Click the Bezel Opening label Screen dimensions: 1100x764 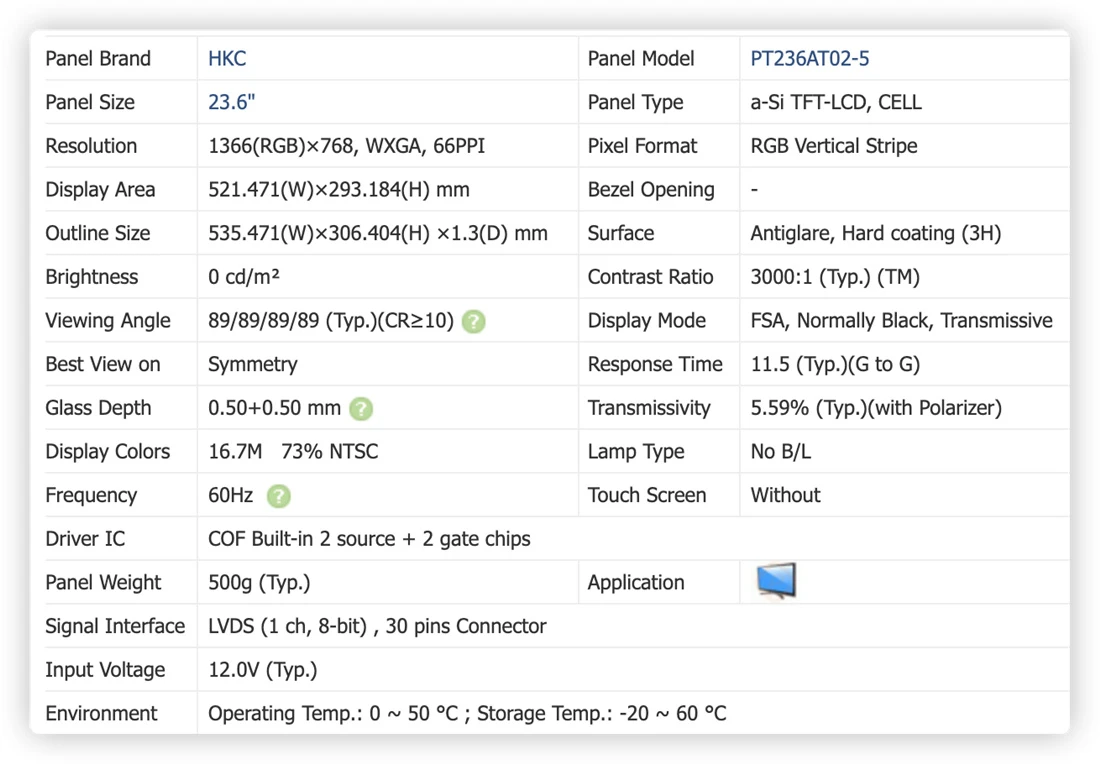point(651,189)
